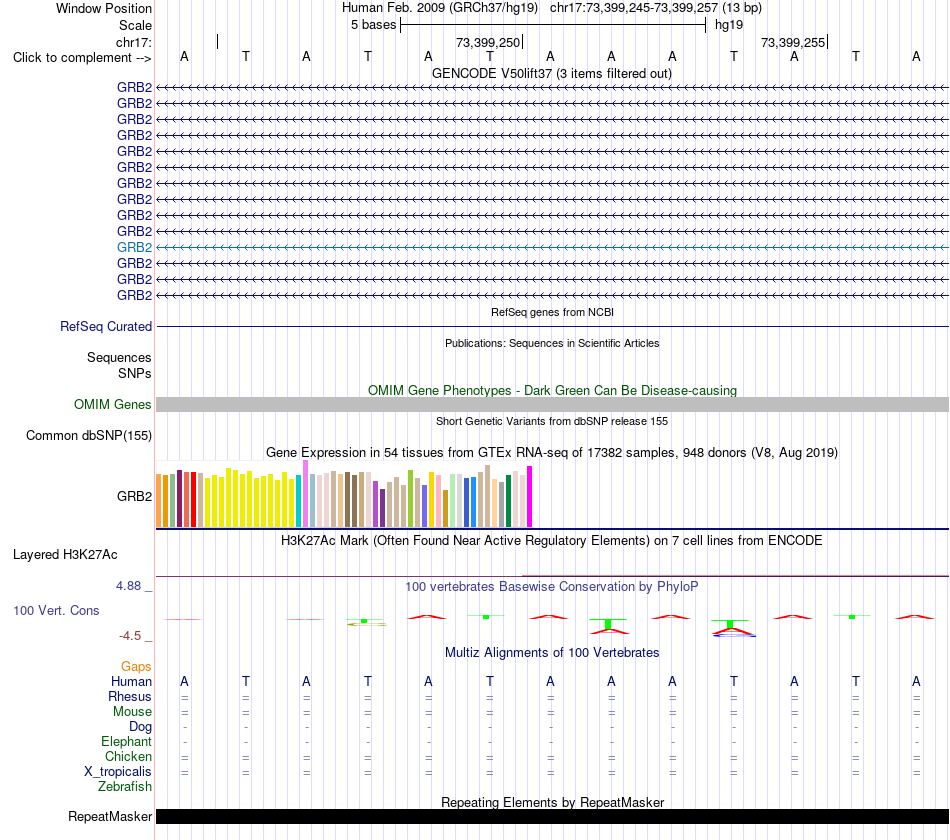The width and height of the screenshot is (950, 840).
Task: Click the Dog species label
Action: [x=141, y=727]
